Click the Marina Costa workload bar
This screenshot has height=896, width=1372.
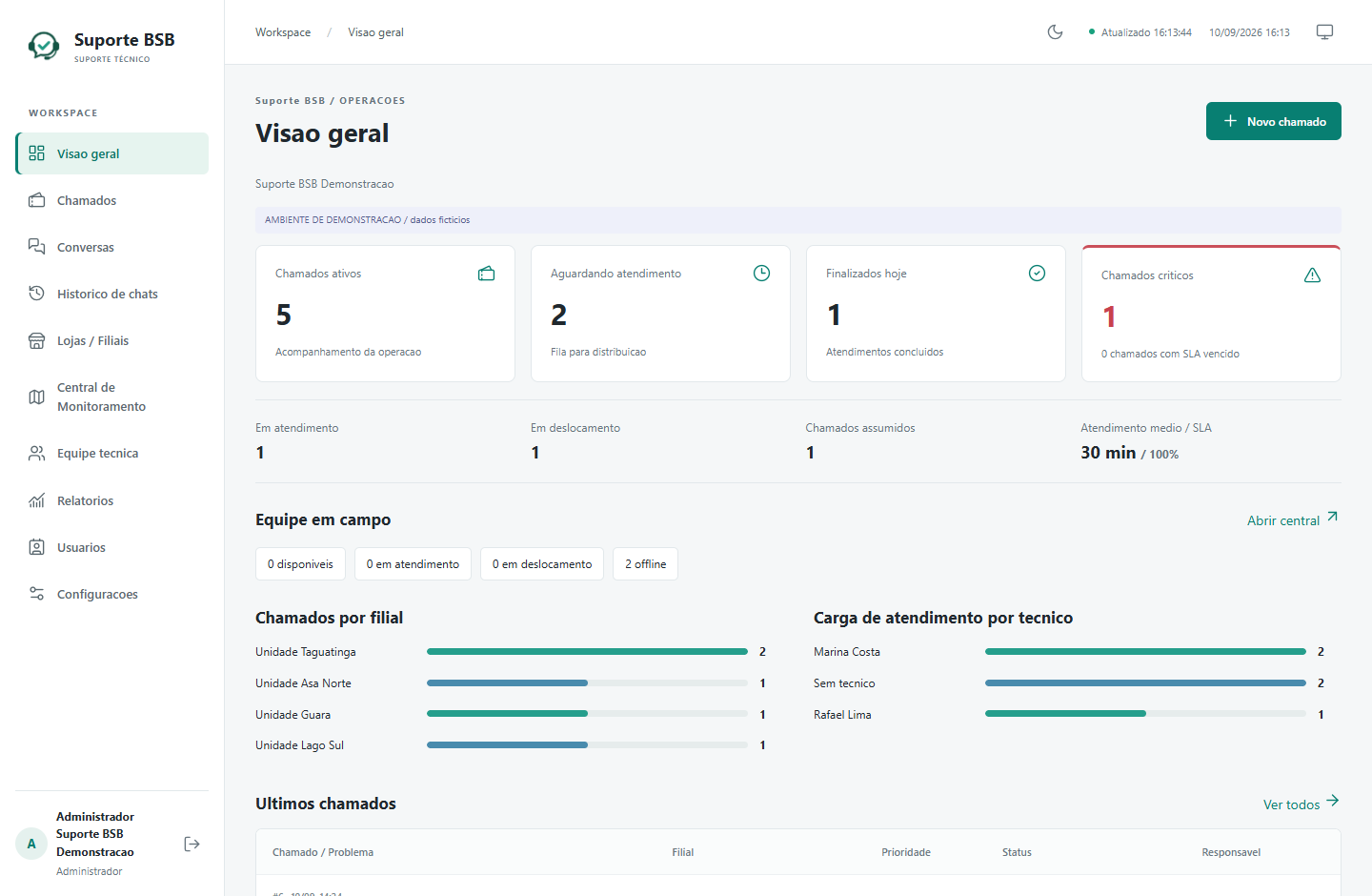[1145, 652]
